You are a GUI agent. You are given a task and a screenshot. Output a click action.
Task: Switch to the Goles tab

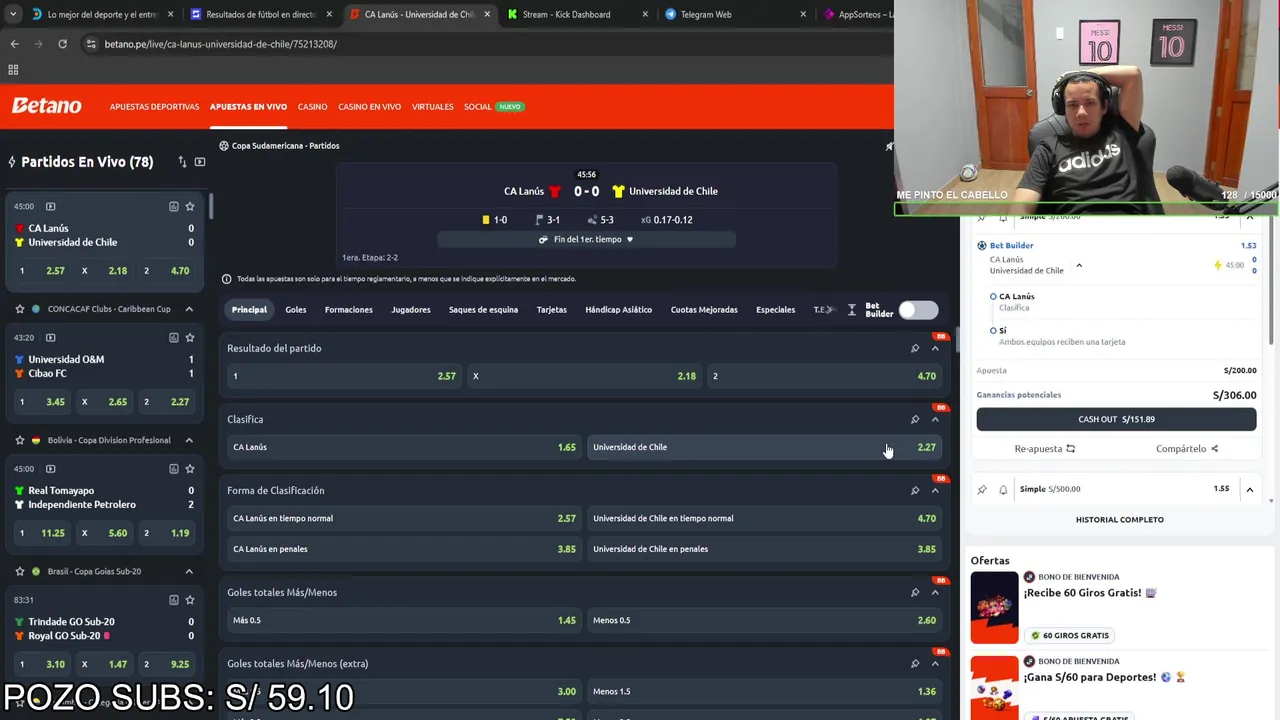coord(296,310)
